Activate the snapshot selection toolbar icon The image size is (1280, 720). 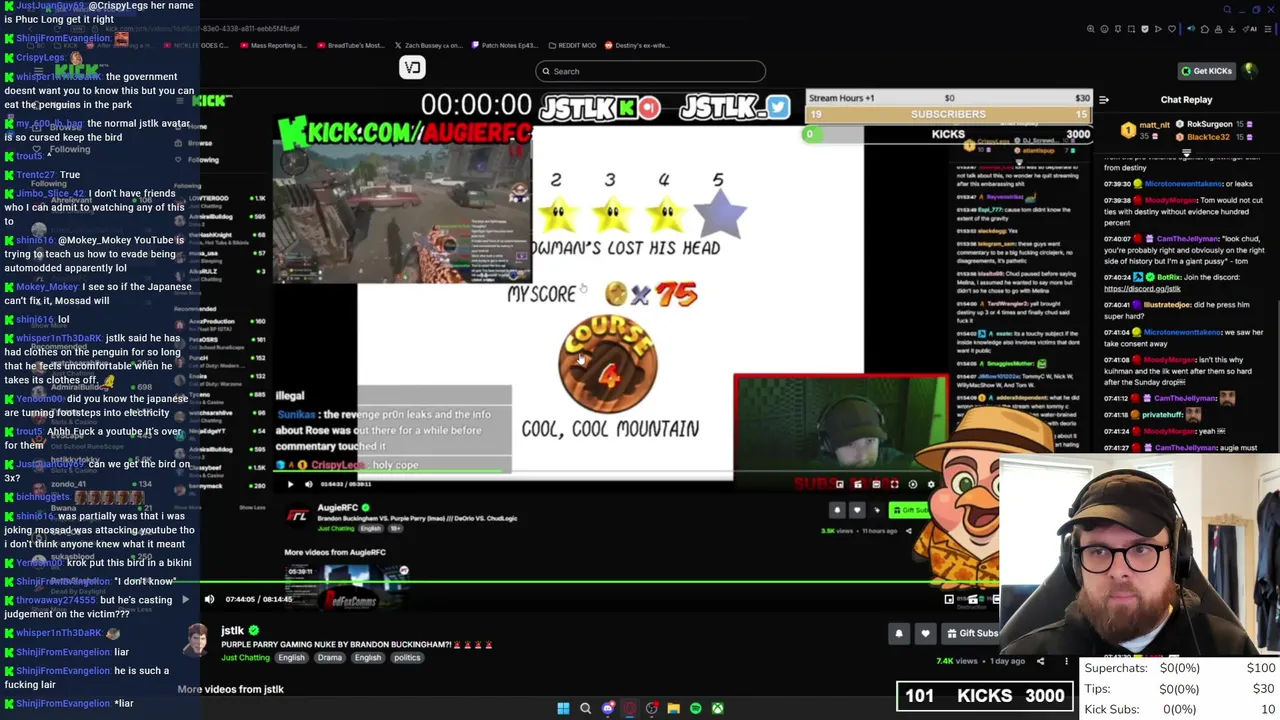[1131, 29]
